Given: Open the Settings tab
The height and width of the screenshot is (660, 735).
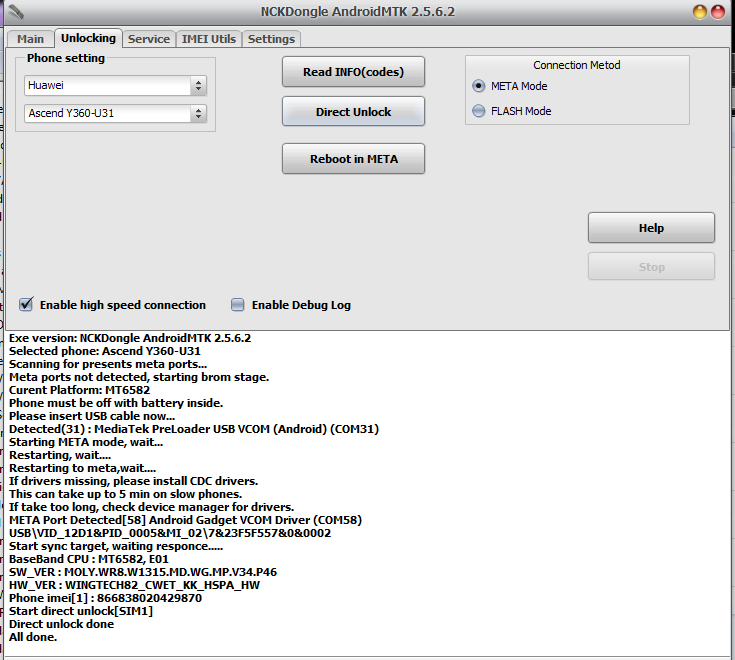Looking at the screenshot, I should click(271, 39).
